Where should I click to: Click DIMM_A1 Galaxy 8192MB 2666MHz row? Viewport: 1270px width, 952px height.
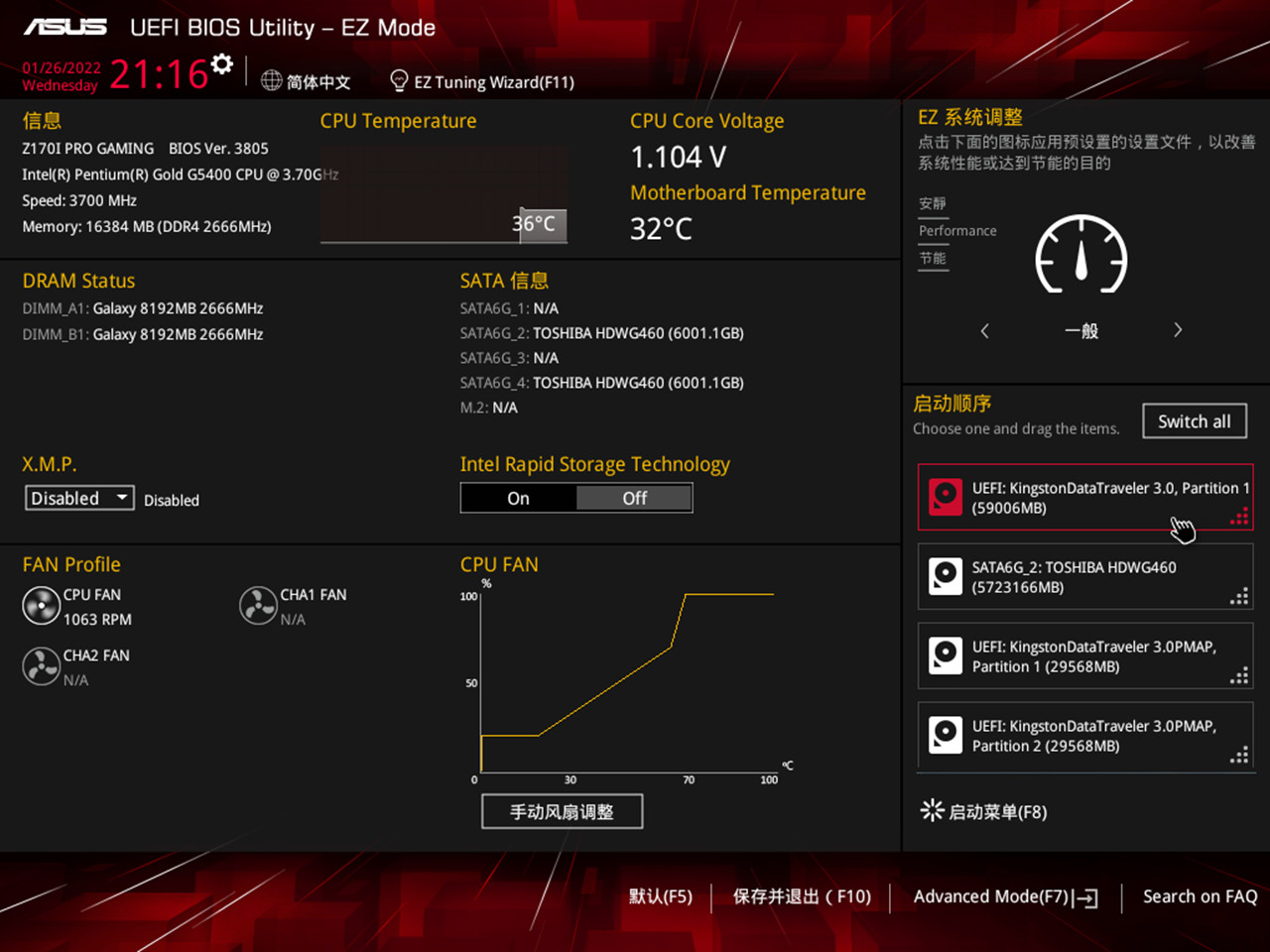click(x=143, y=308)
